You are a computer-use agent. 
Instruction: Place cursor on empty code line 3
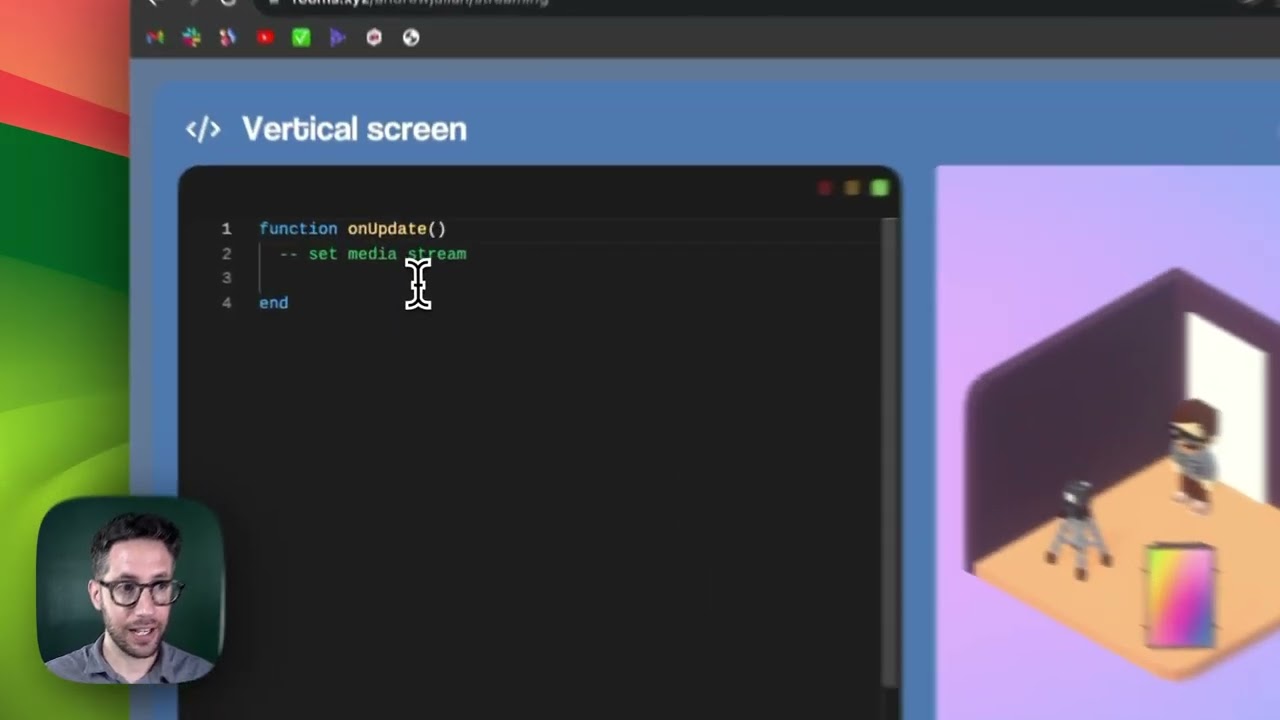pos(570,278)
